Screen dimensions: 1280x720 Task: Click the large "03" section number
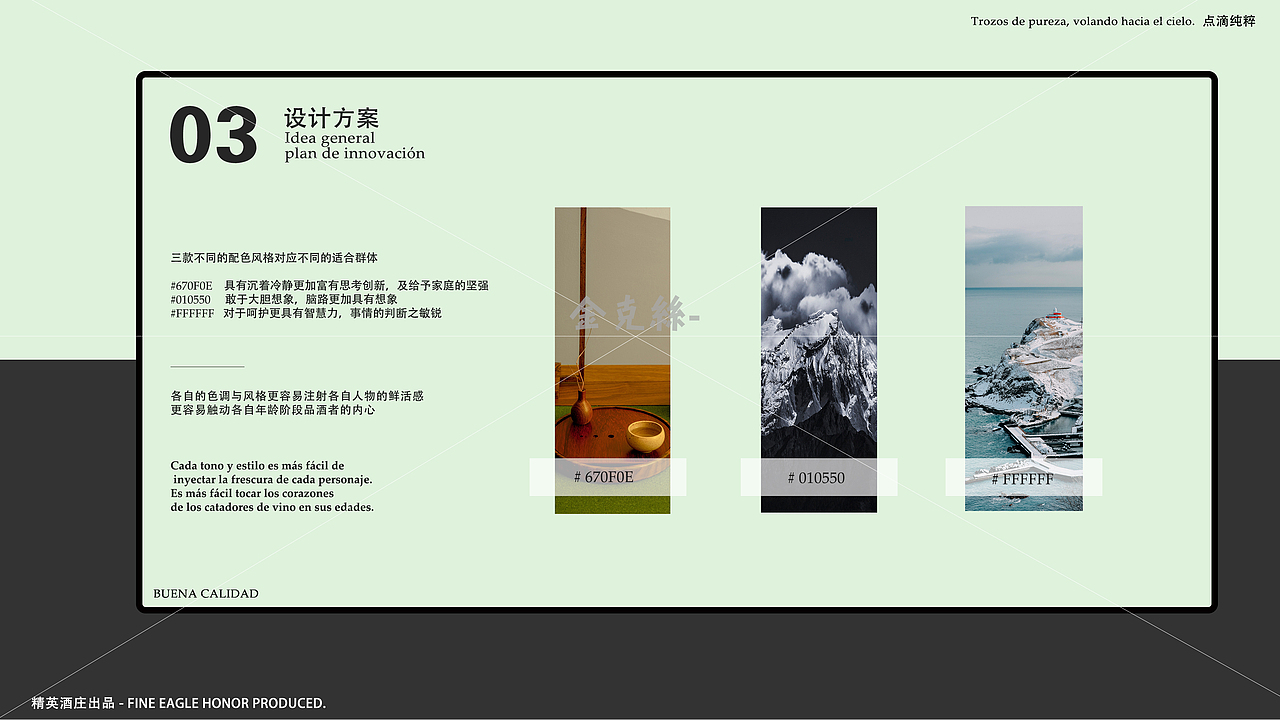pyautogui.click(x=213, y=135)
